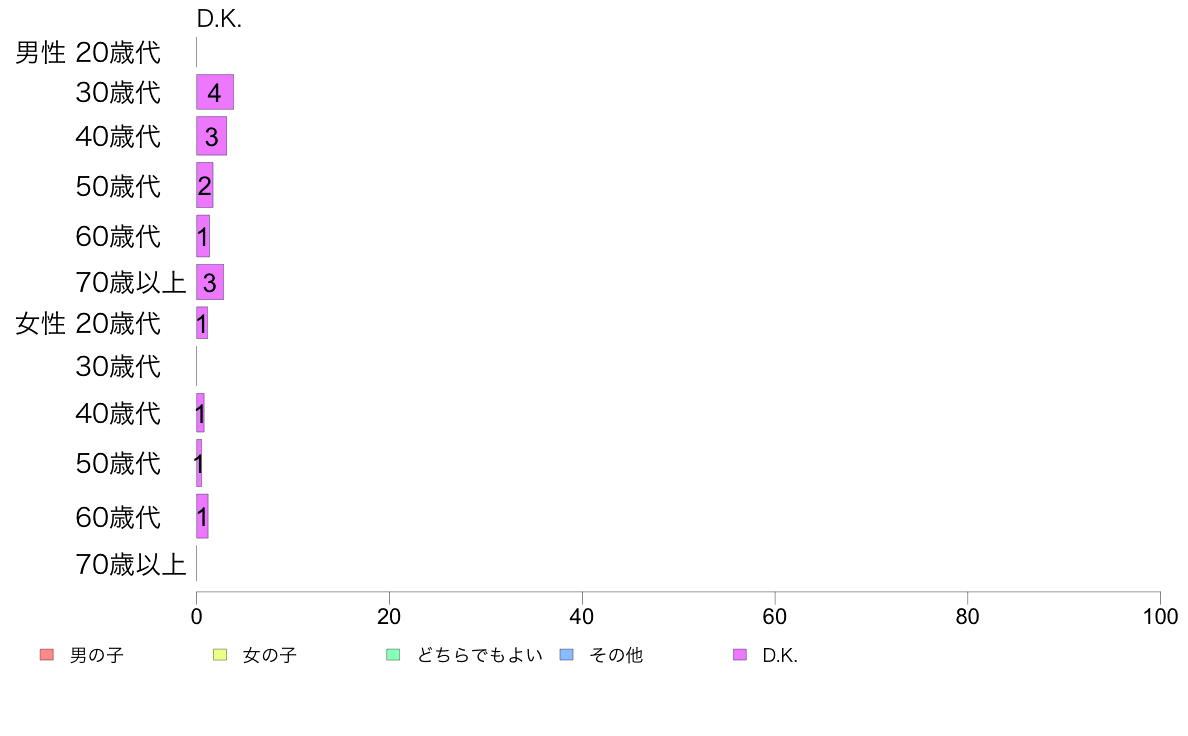Select the 男性 50歳代 bar labeled 2
The height and width of the screenshot is (736, 1188).
point(205,185)
